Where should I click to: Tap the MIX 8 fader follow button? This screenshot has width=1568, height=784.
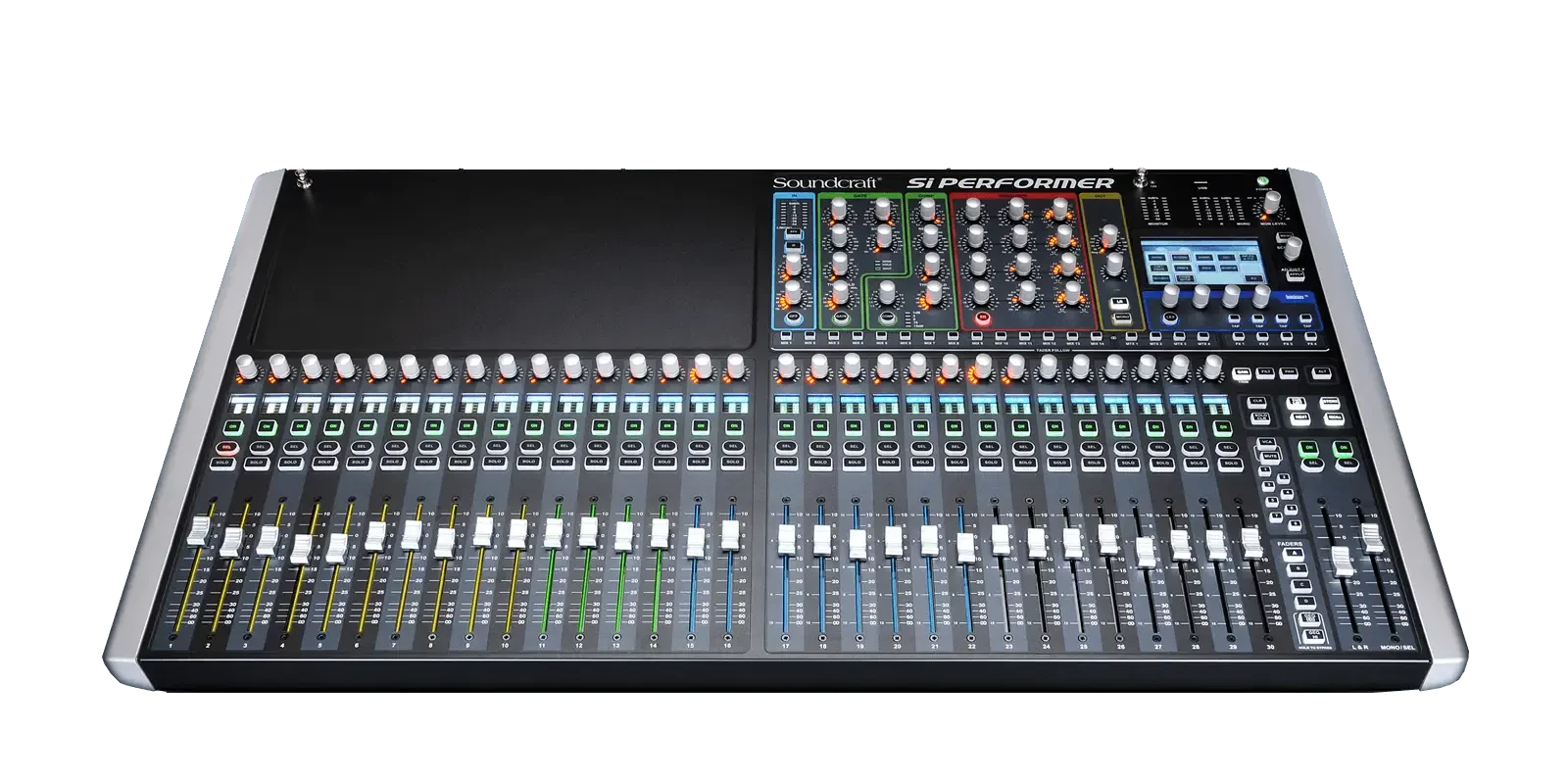click(x=953, y=335)
